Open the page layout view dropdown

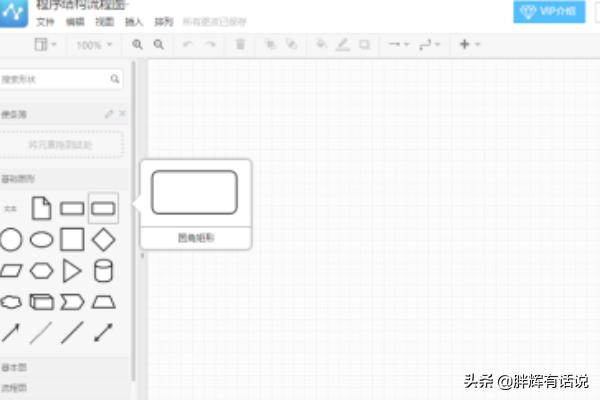[45, 44]
